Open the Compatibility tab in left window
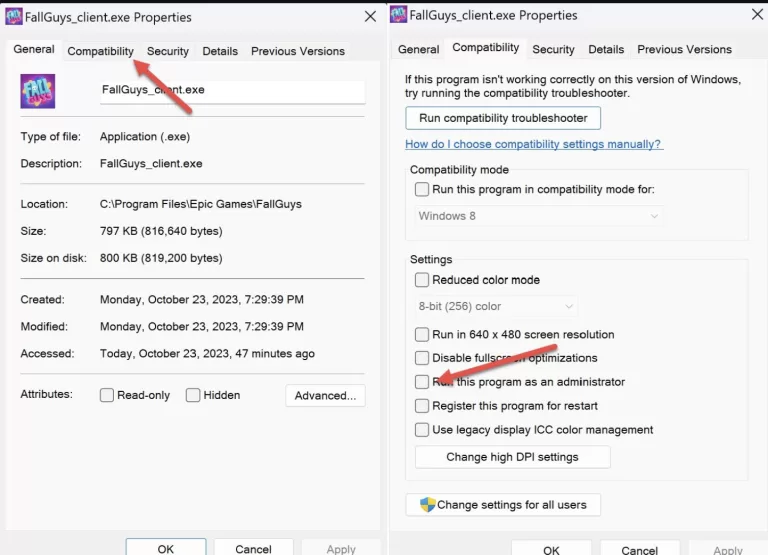Screen dimensions: 768x555 click(x=100, y=51)
